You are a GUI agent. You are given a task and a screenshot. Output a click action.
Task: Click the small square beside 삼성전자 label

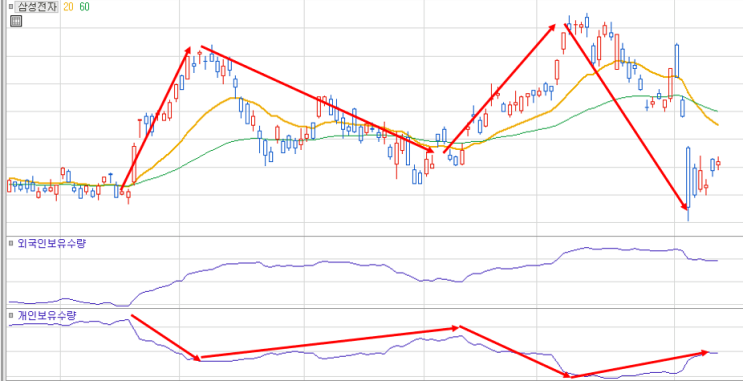11,7
